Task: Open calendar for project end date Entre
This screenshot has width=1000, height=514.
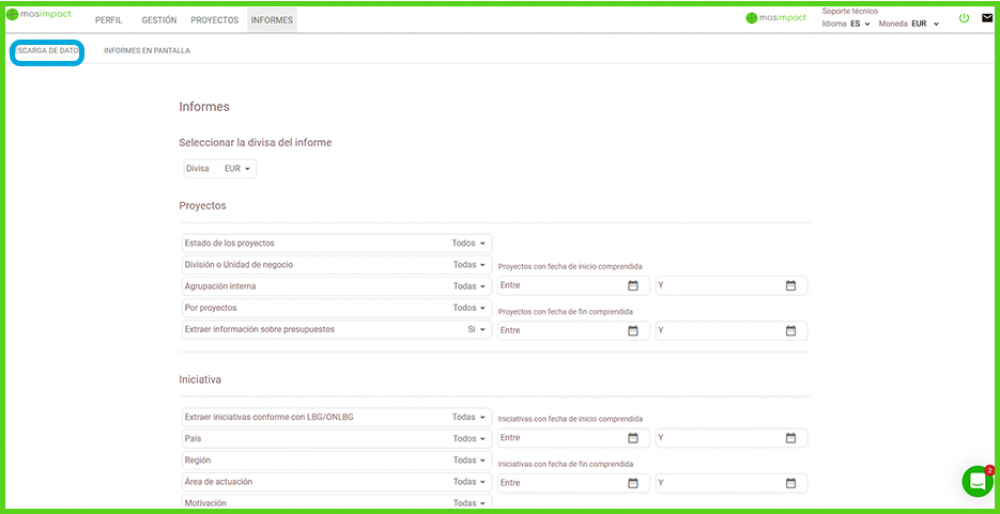Action: pos(632,330)
